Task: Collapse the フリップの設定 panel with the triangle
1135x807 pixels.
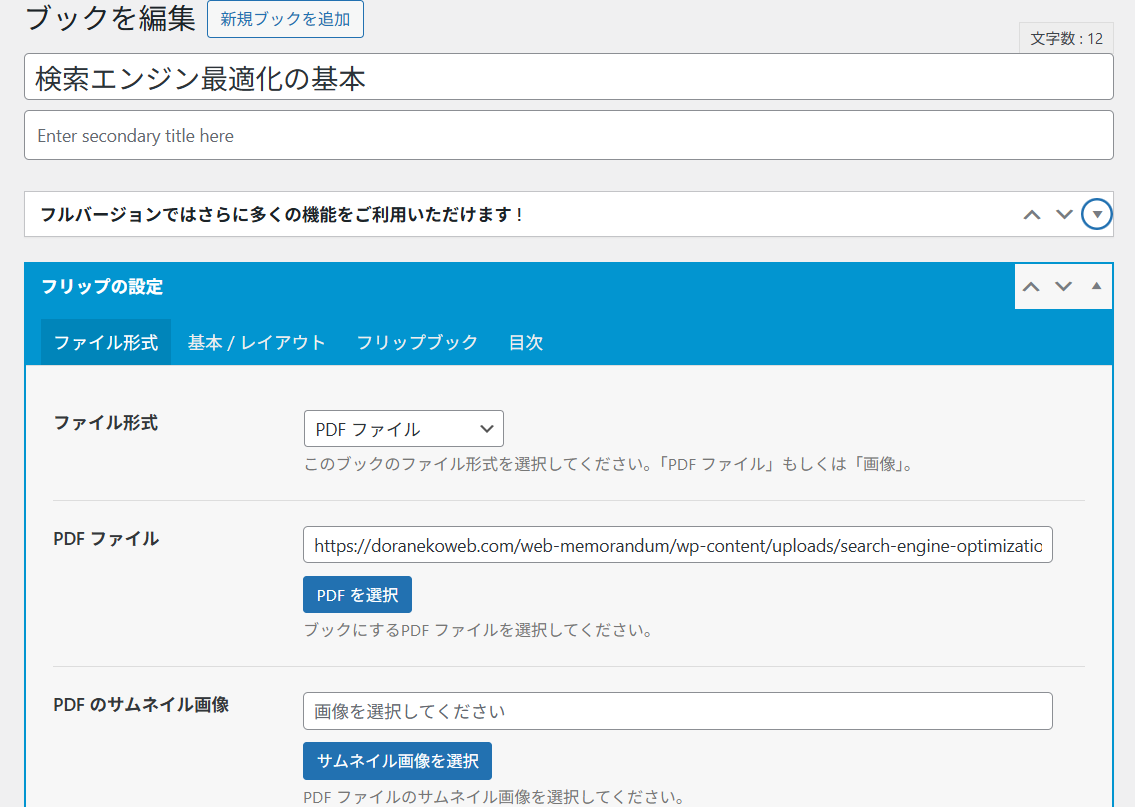Action: click(x=1096, y=287)
